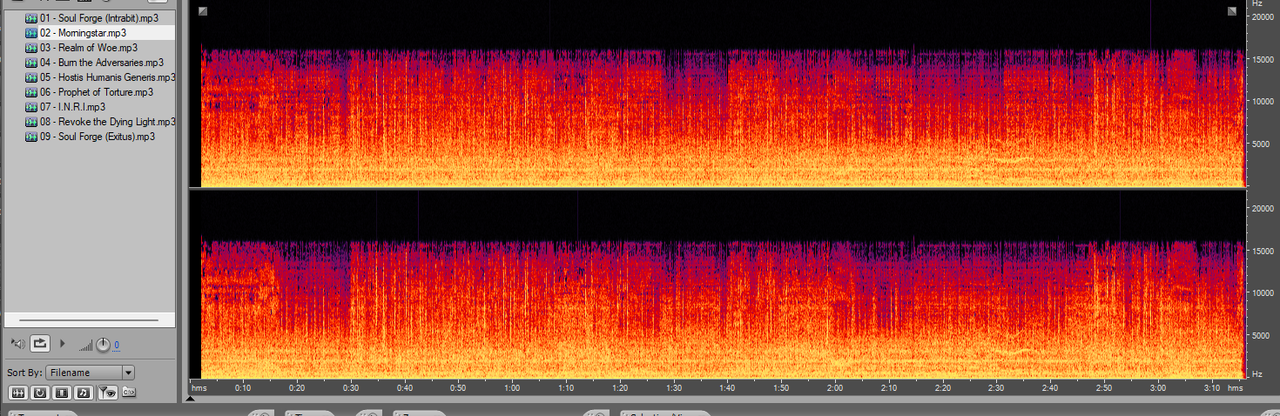Click the top-right corner handle of spectral display
Screen dimensions: 1280x416
point(1233,11)
